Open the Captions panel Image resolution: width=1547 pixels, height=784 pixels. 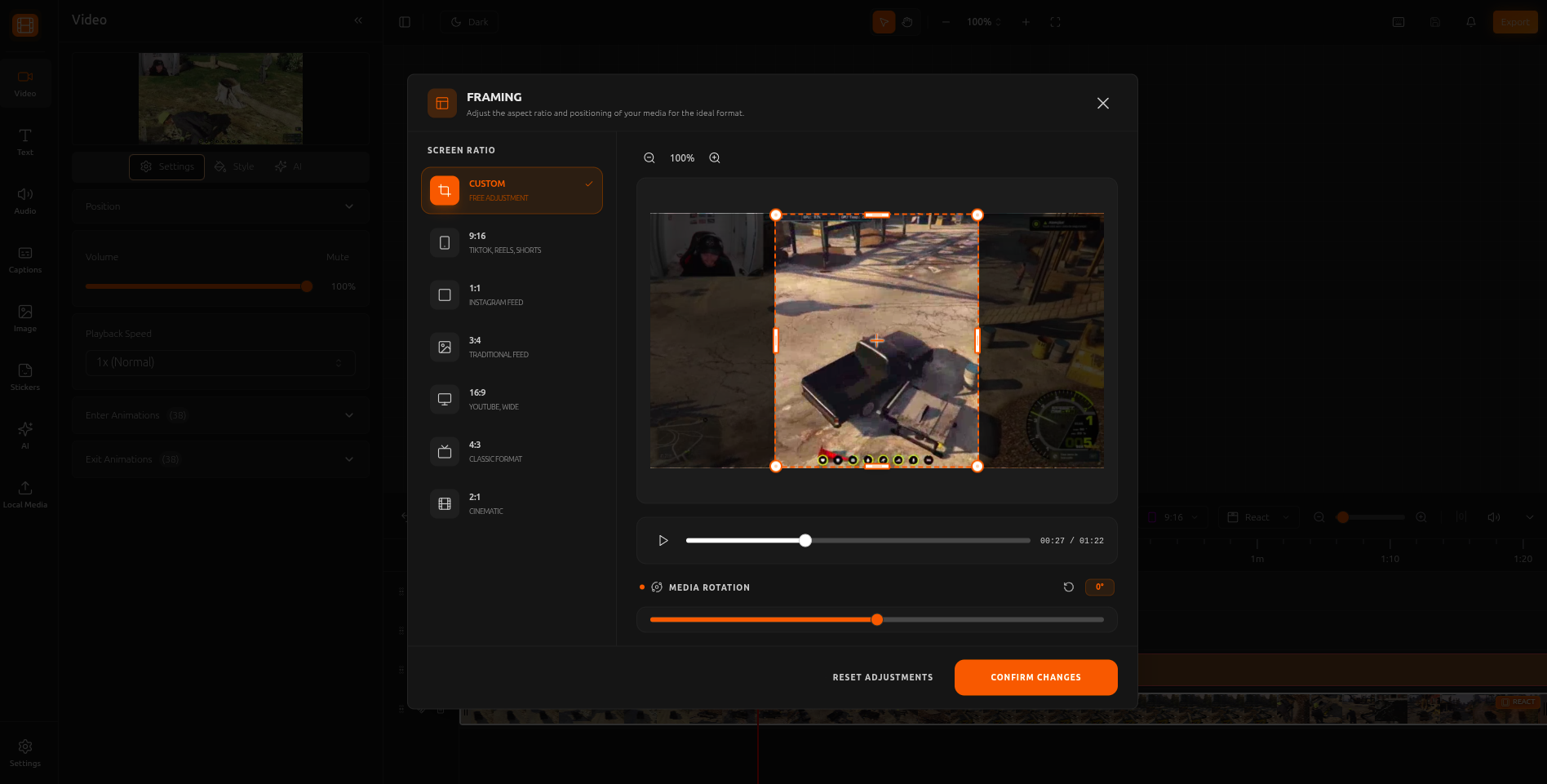click(24, 259)
